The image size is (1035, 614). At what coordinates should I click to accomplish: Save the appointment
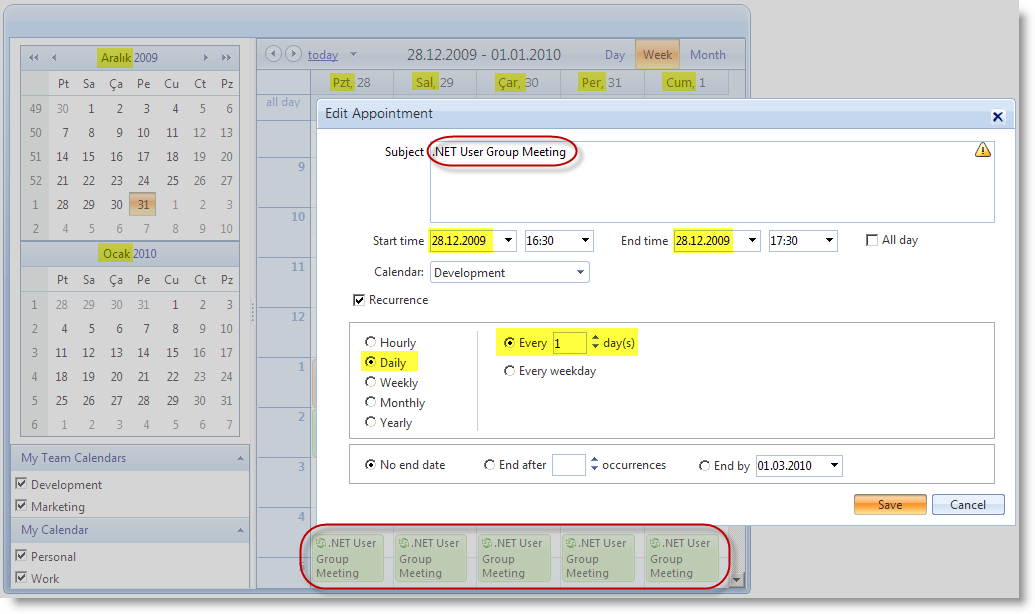pyautogui.click(x=890, y=504)
